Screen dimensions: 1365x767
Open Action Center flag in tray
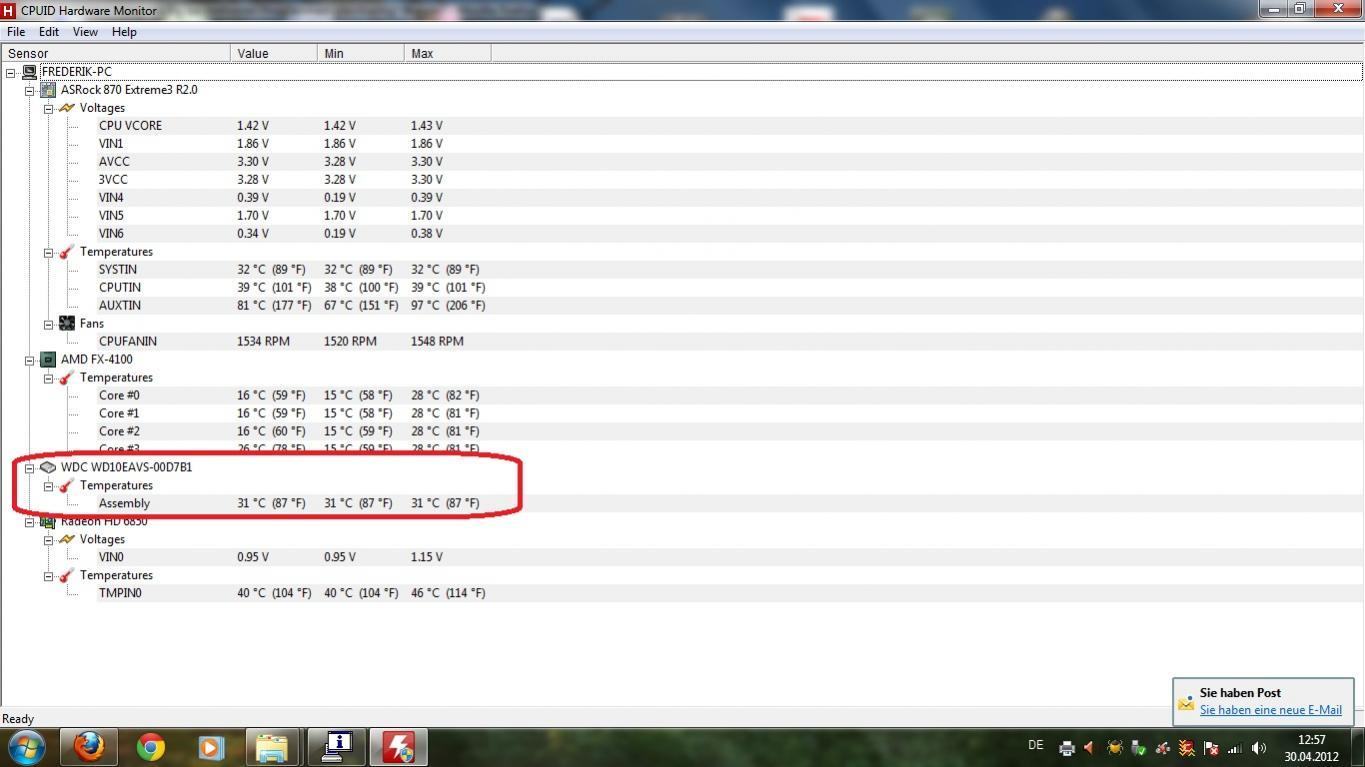1210,748
